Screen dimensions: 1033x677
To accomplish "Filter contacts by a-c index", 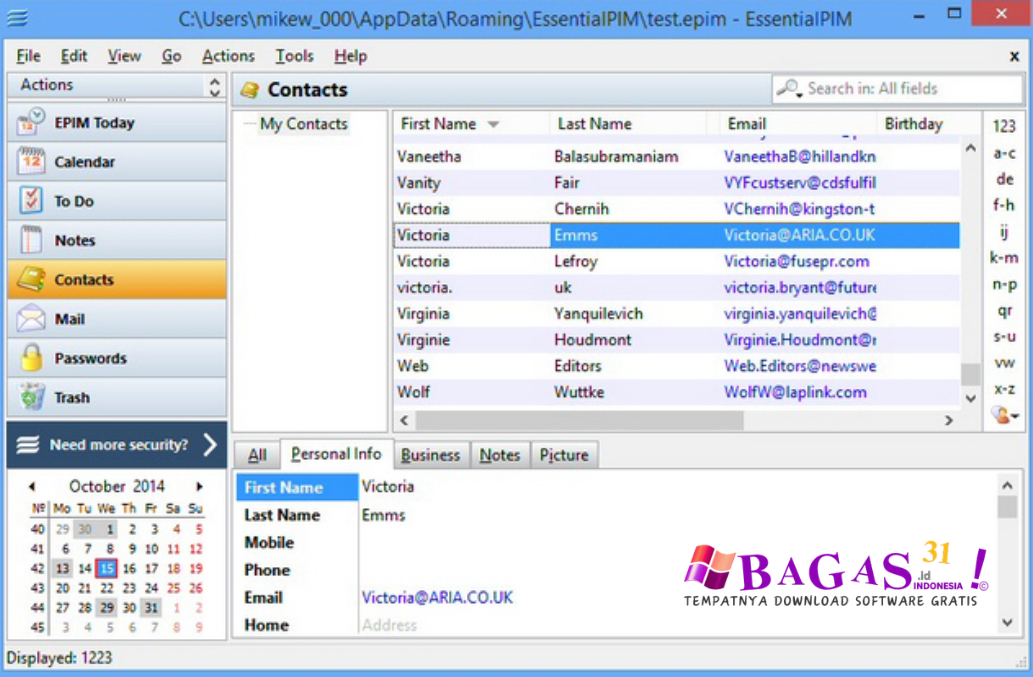I will (1004, 153).
